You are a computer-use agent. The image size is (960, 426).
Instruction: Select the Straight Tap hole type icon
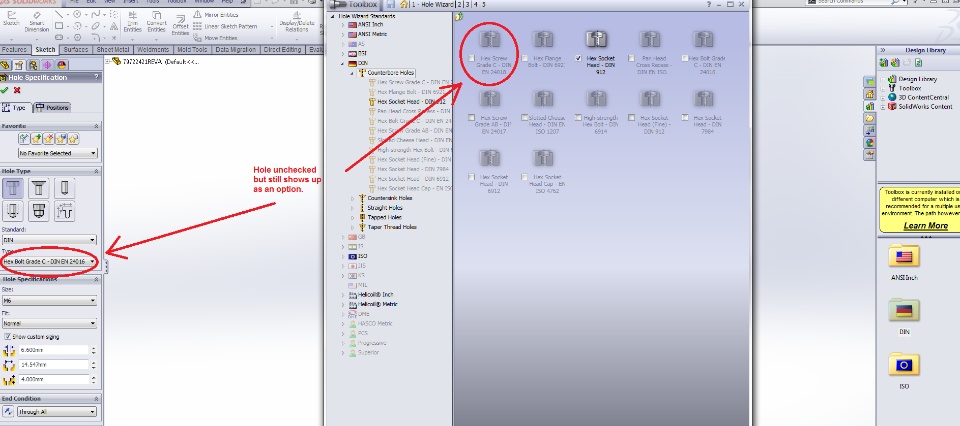click(13, 211)
